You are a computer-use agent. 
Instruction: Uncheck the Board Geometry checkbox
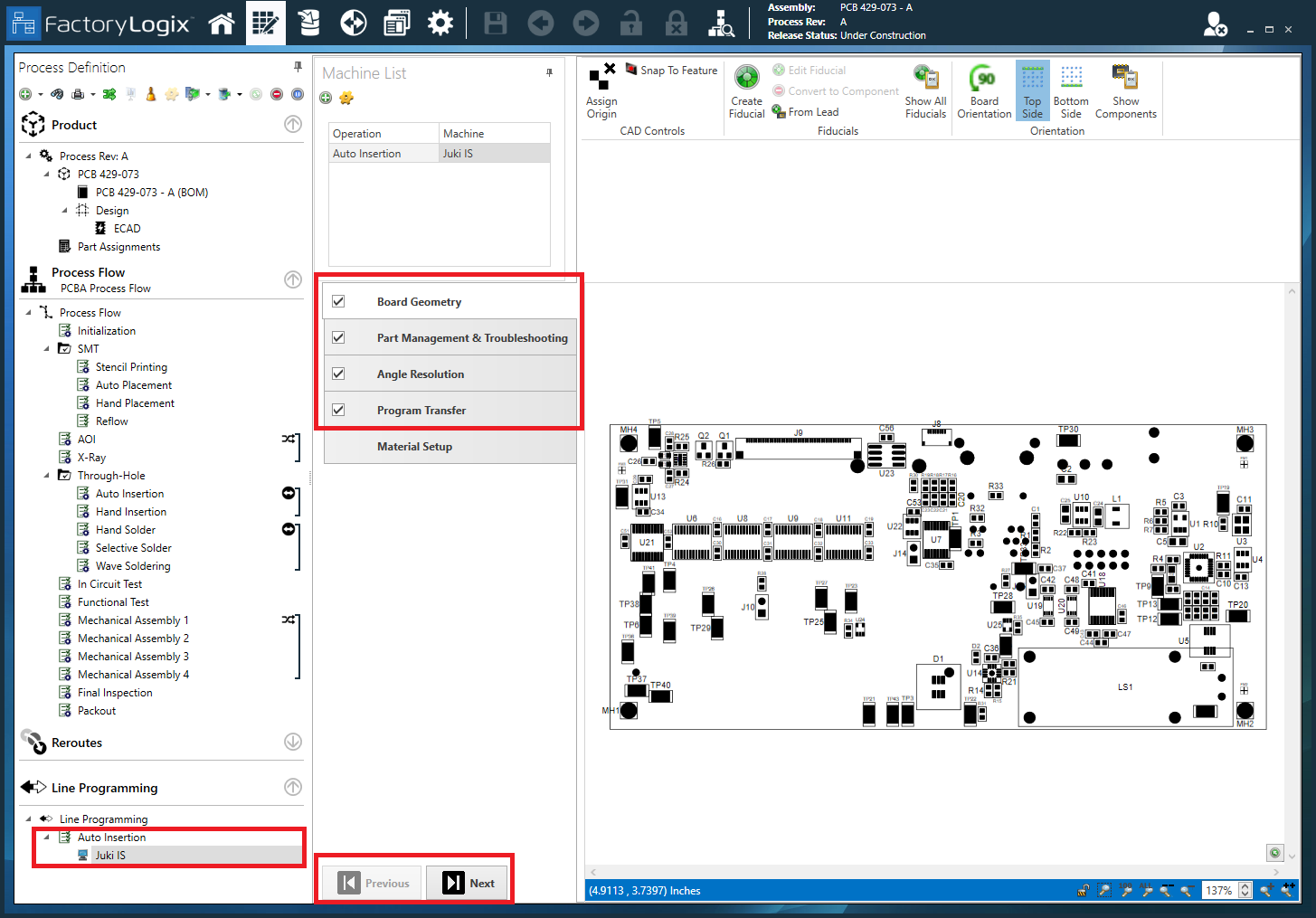[338, 301]
